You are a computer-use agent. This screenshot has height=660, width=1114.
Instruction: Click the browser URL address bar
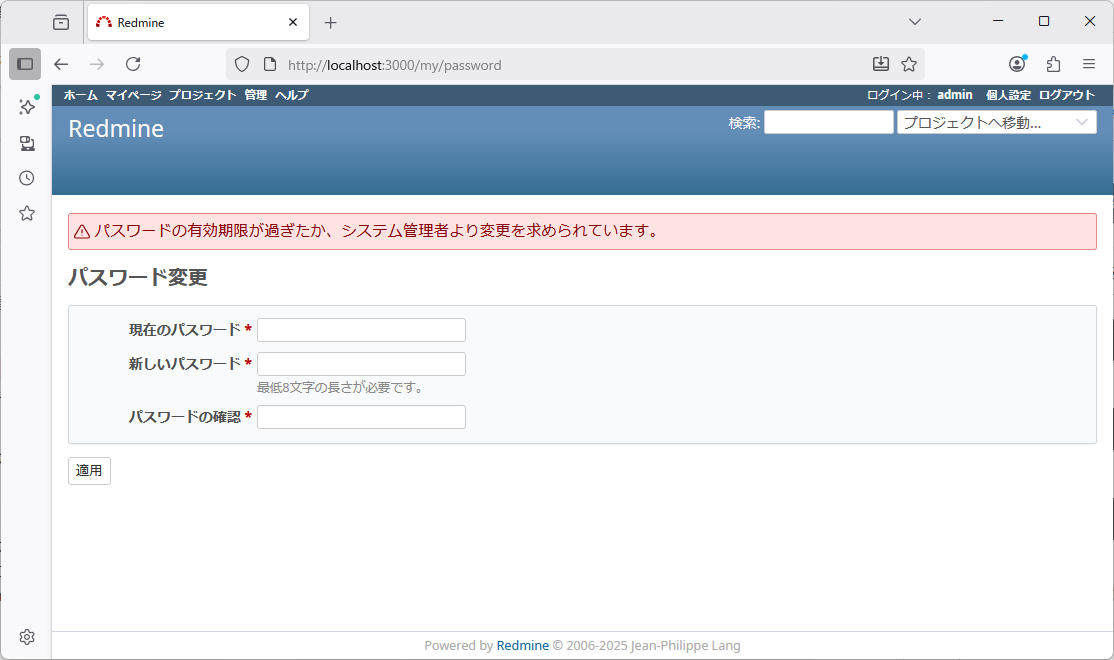[575, 65]
